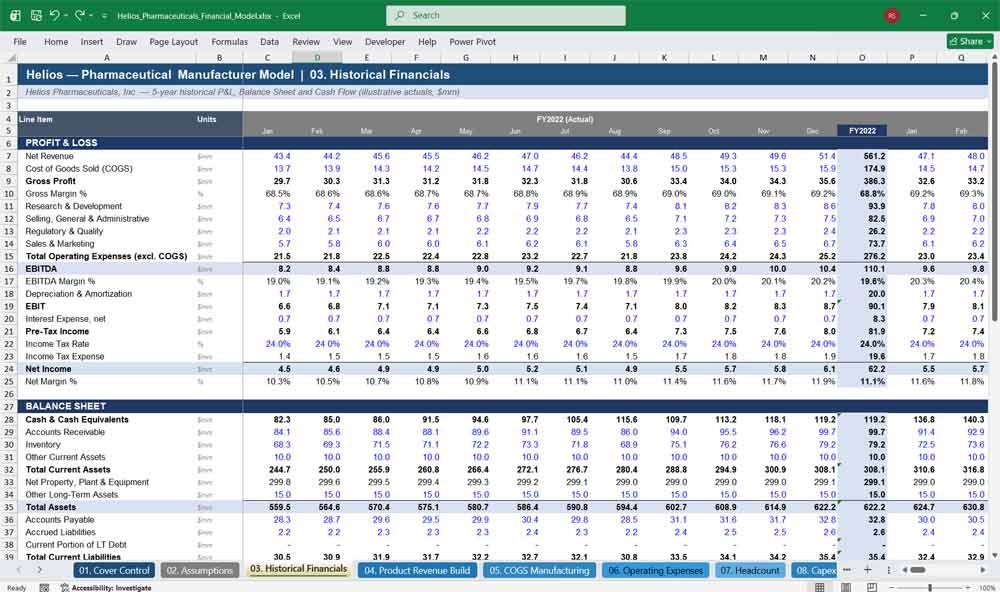Click the Excel app icon in title bar
The image size is (1000, 592).
15,15
